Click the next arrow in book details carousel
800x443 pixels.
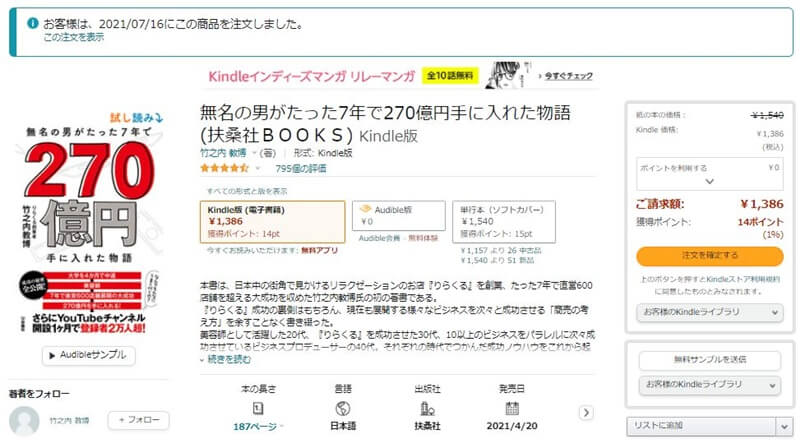pos(586,412)
